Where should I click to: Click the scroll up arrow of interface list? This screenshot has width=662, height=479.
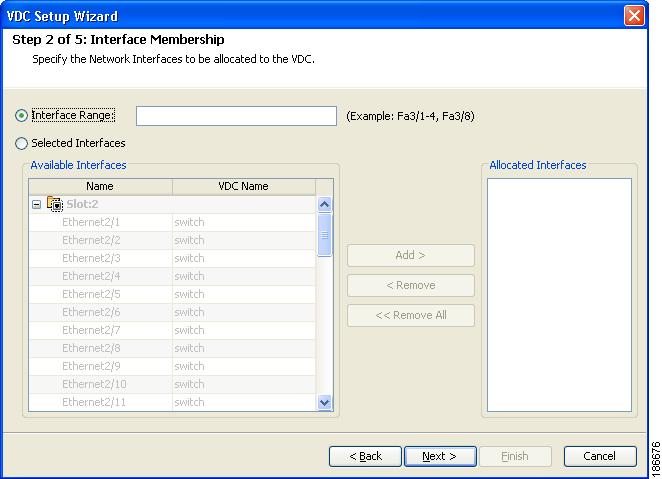tap(324, 205)
